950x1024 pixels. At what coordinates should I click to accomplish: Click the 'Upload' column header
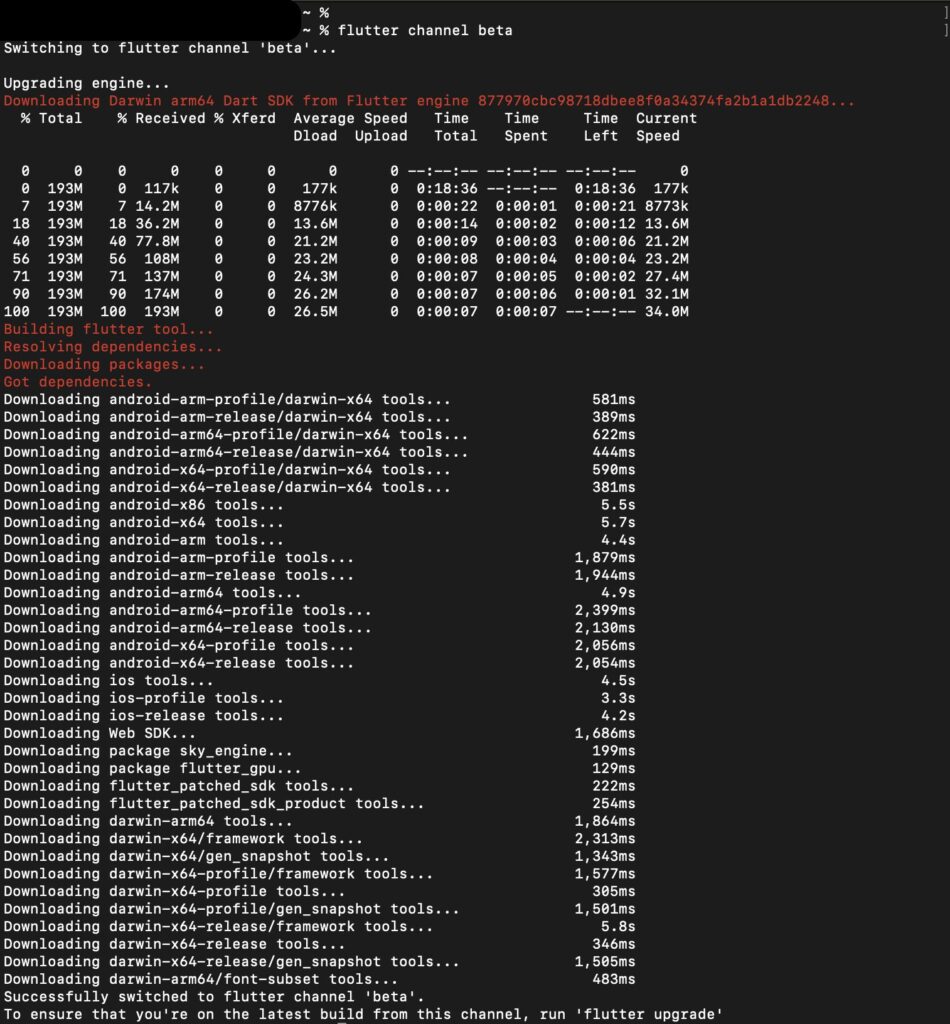click(x=381, y=136)
